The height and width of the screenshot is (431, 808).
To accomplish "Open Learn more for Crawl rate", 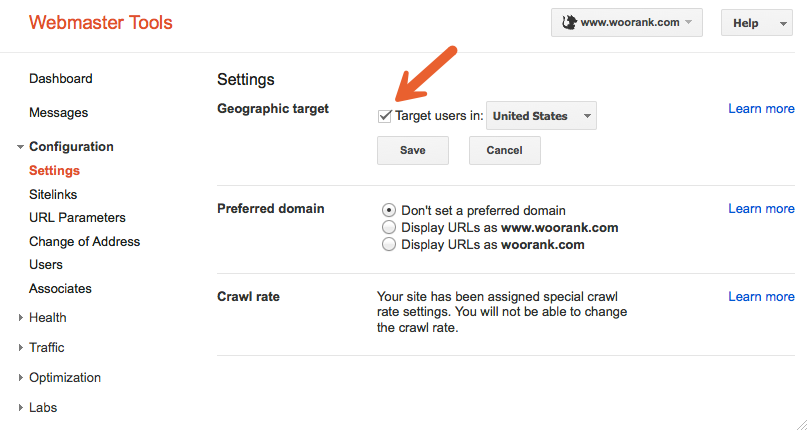I will (x=761, y=297).
